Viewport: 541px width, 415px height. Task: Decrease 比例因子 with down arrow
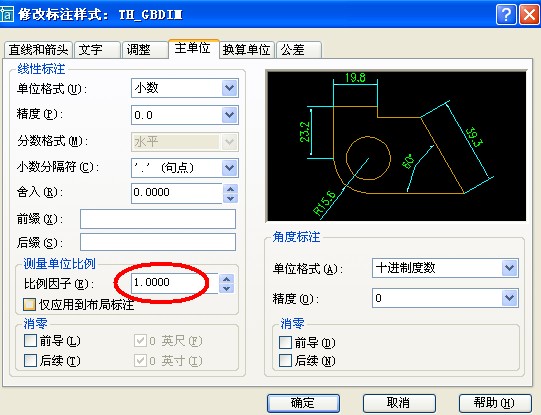pos(227,288)
